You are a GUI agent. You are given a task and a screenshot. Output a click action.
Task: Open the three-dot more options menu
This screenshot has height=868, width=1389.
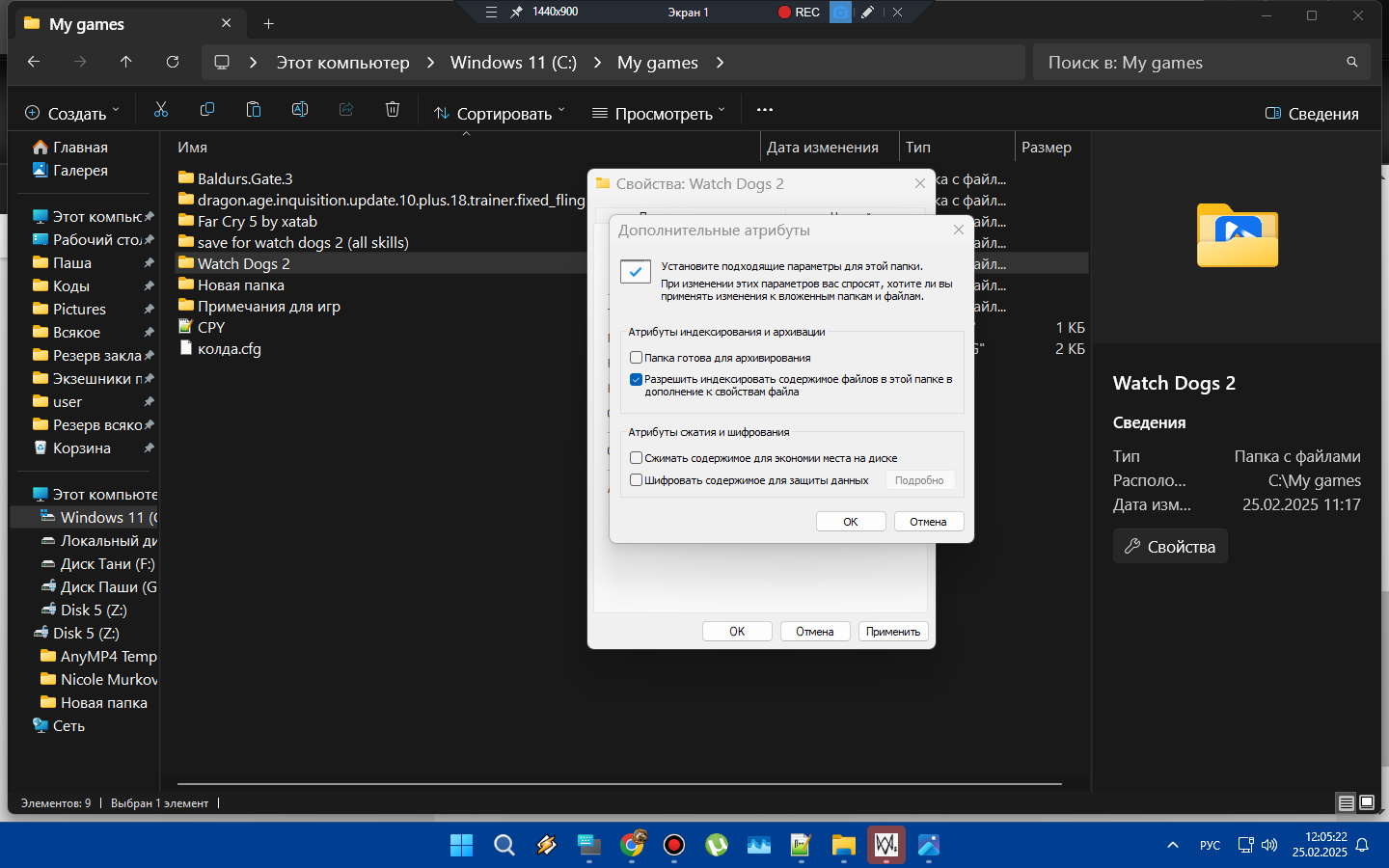point(765,111)
